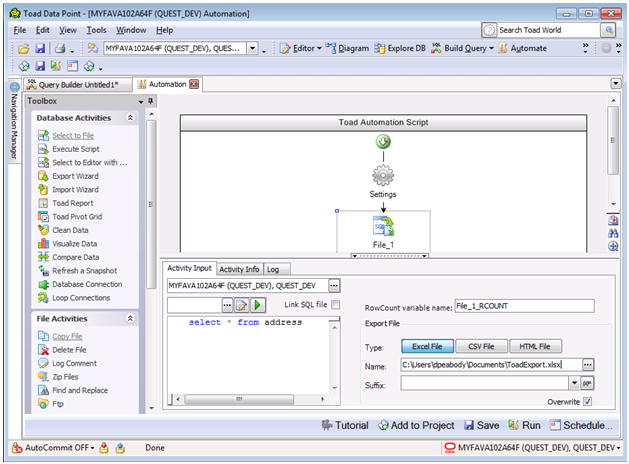
Task: Switch to Query Builder Untitled1 tab
Action: click(78, 85)
